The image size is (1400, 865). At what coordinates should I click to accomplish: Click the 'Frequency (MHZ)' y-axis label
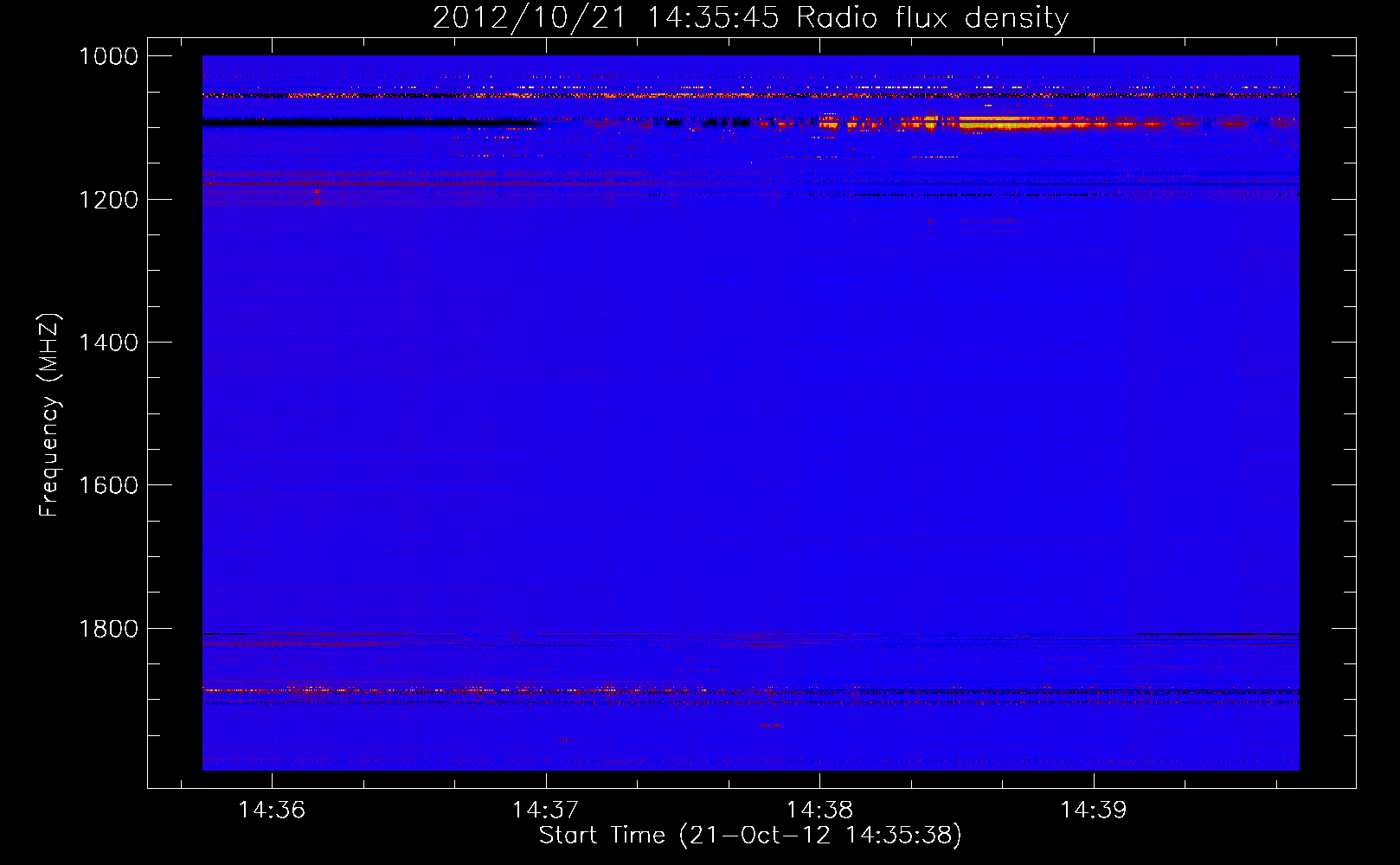[x=49, y=415]
